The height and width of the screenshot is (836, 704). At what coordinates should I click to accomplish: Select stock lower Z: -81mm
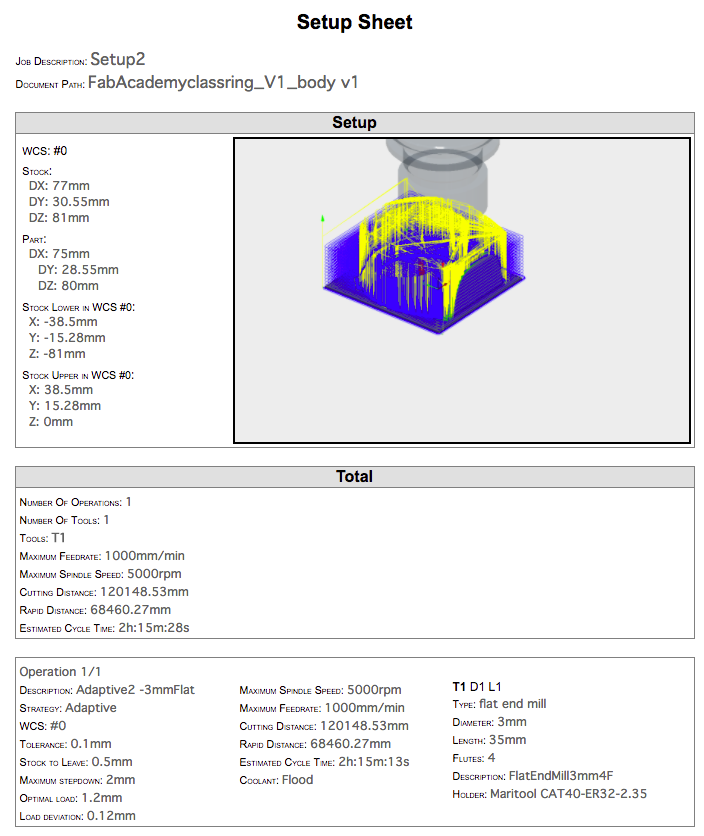coord(57,353)
